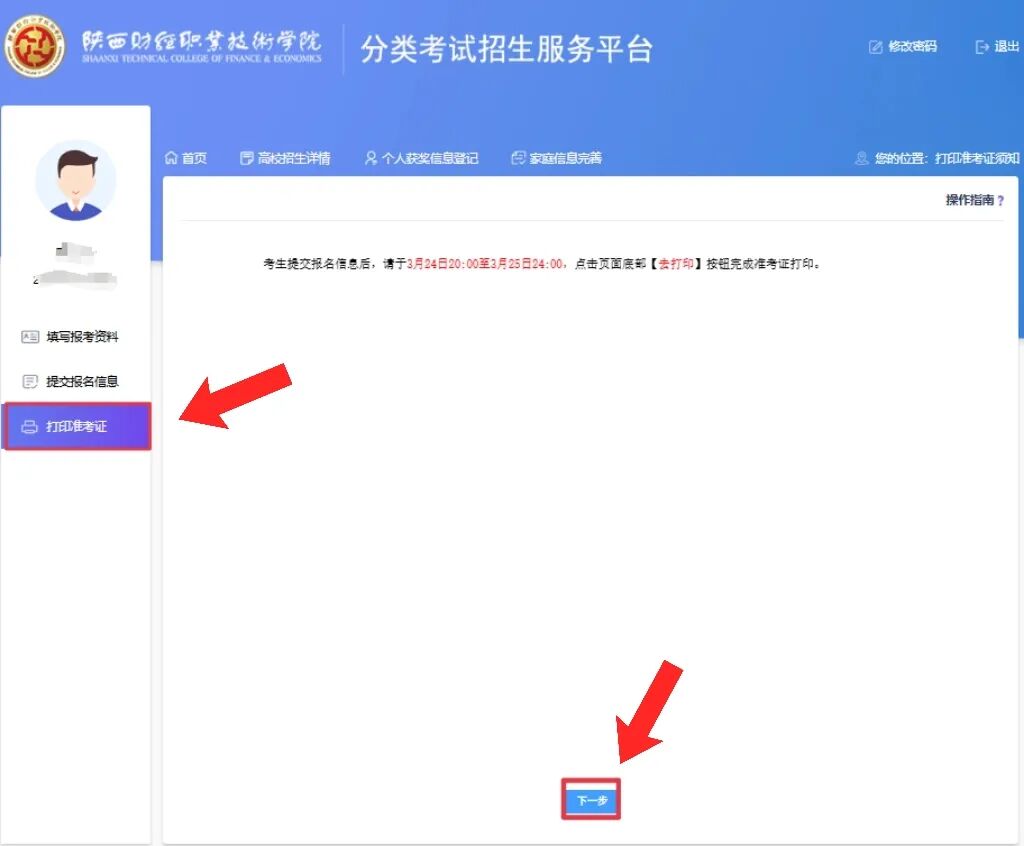Screen dimensions: 1024x846
Task: Click the document icon beside 高校招生详情
Action: [247, 158]
